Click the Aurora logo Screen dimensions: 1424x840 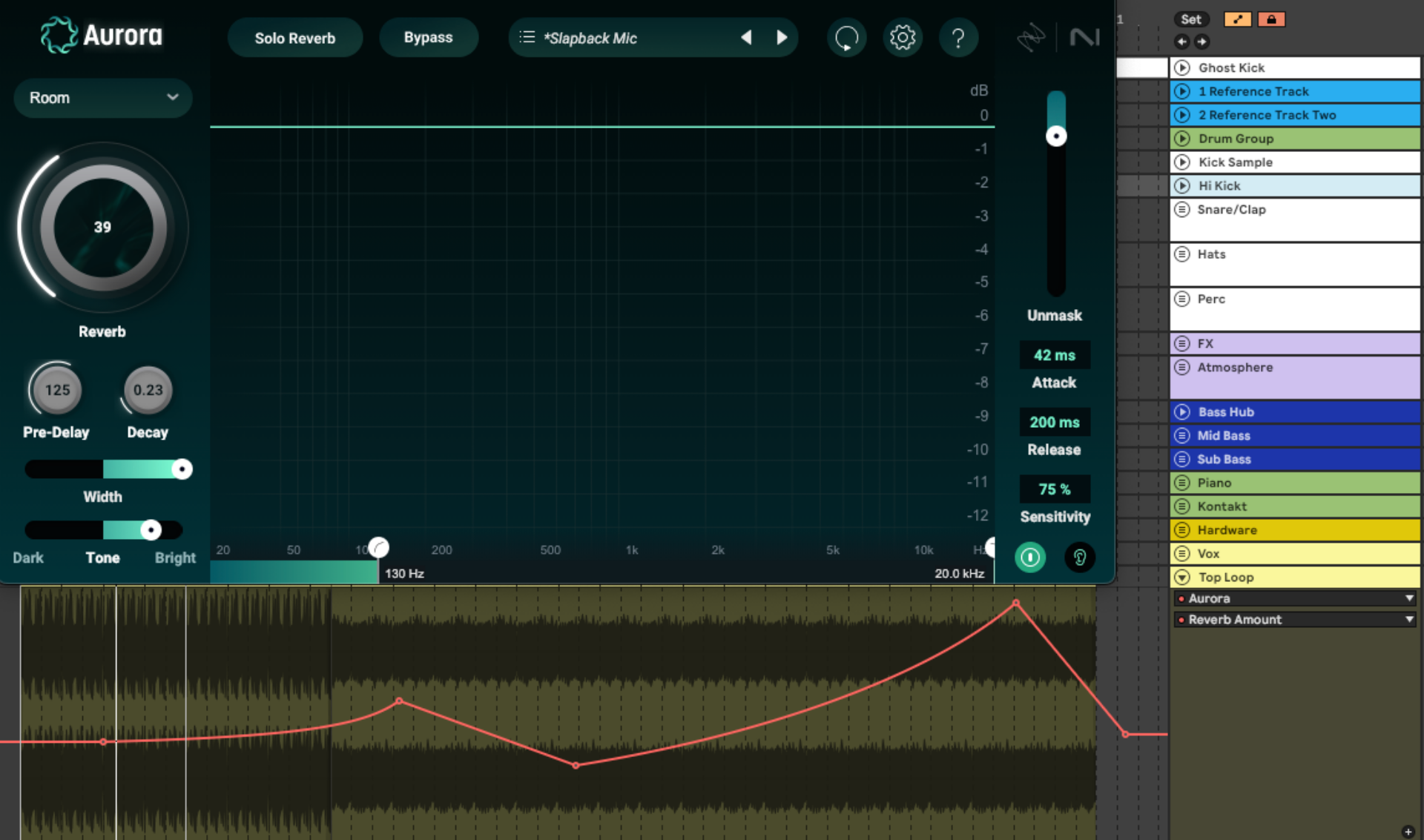(x=101, y=35)
